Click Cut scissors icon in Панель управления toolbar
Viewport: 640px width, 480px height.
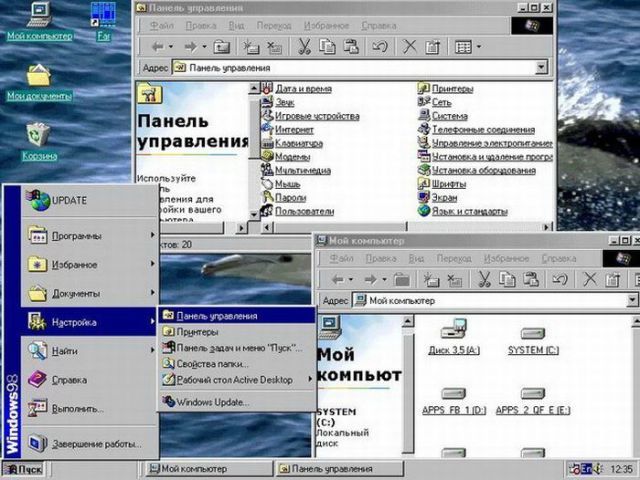[x=303, y=46]
